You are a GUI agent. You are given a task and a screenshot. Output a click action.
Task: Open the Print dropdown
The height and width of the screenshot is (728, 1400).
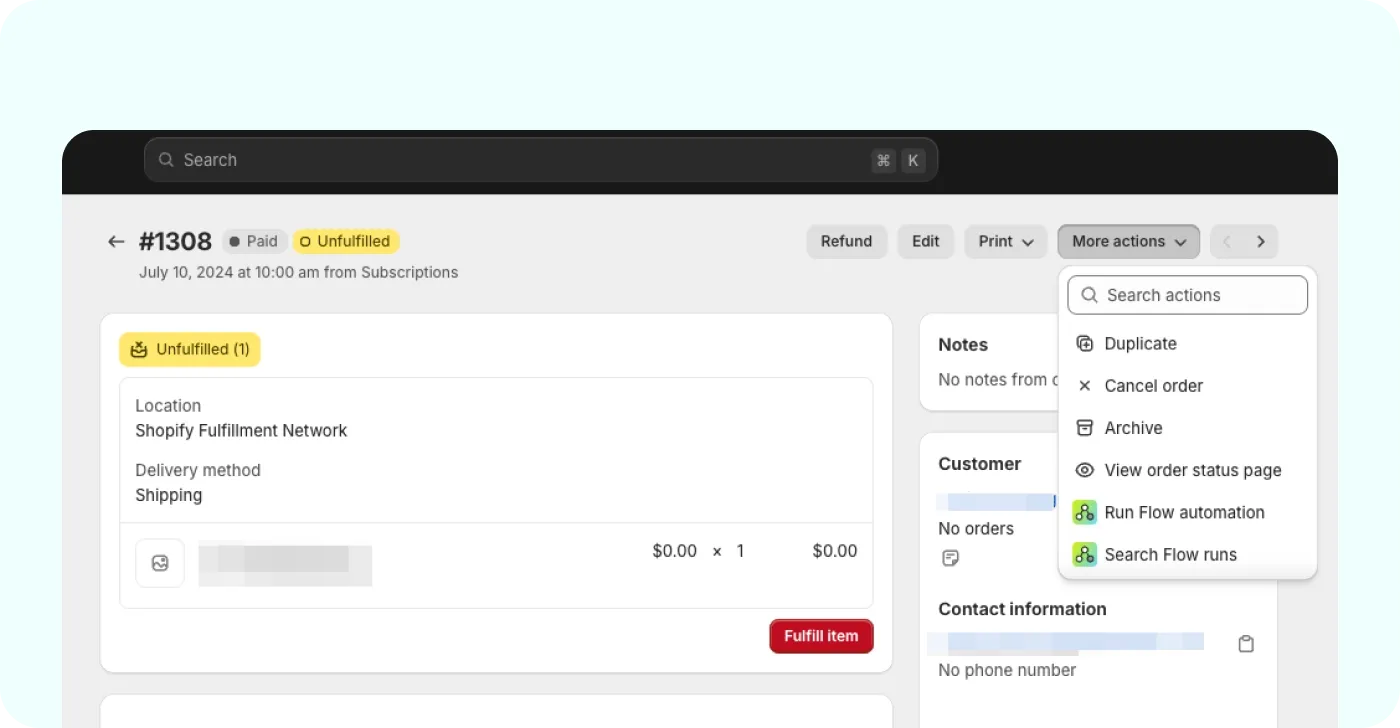[x=1005, y=241]
